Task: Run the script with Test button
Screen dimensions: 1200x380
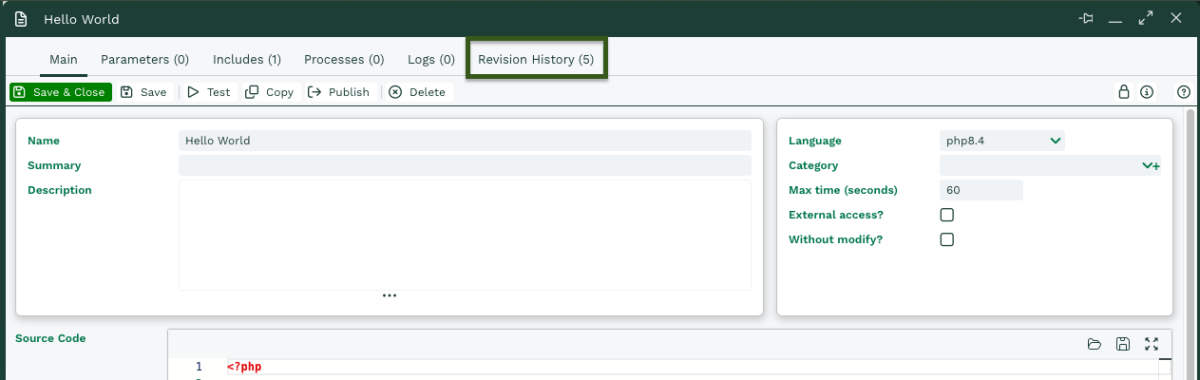Action: click(x=209, y=92)
